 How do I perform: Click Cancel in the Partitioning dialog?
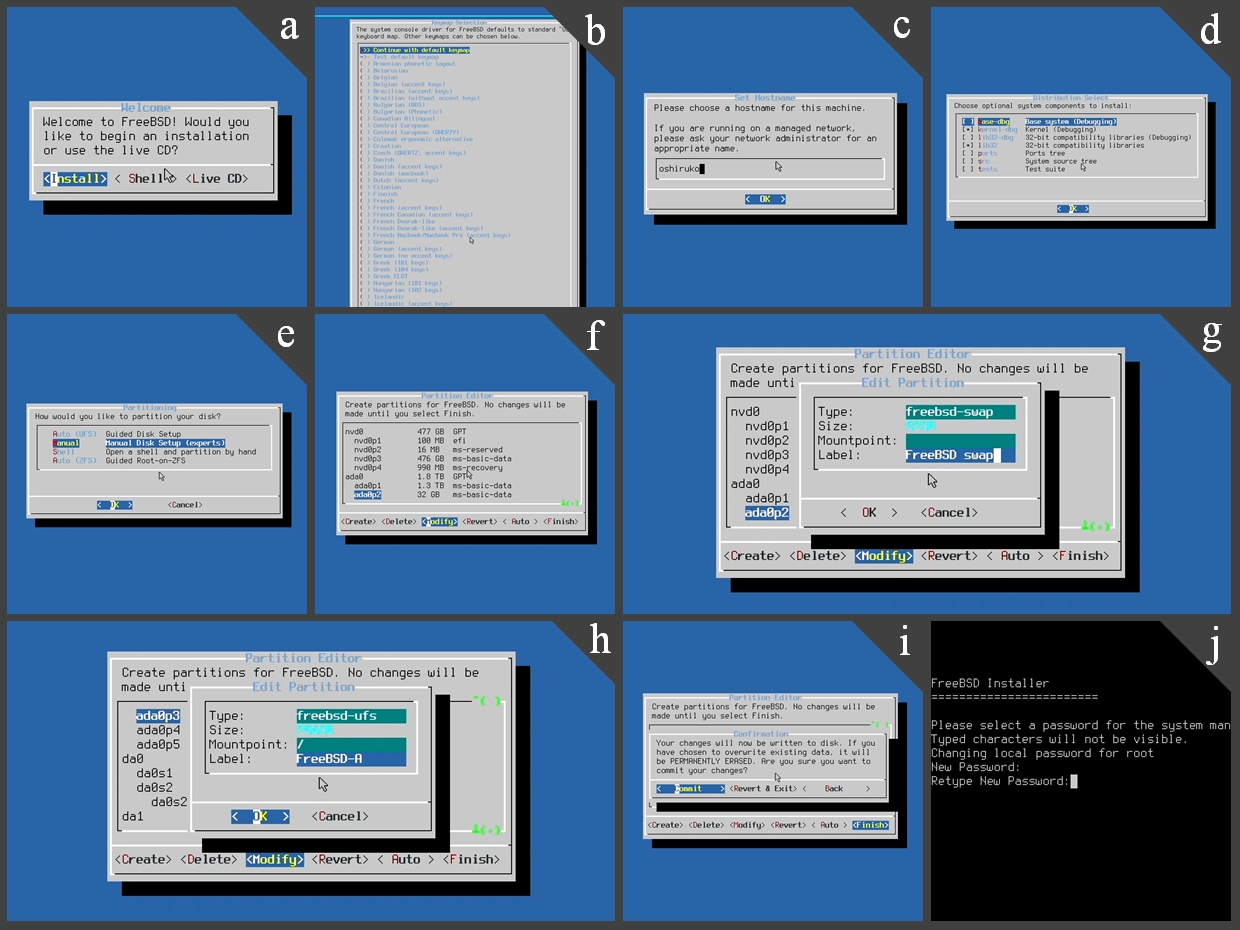(x=185, y=505)
